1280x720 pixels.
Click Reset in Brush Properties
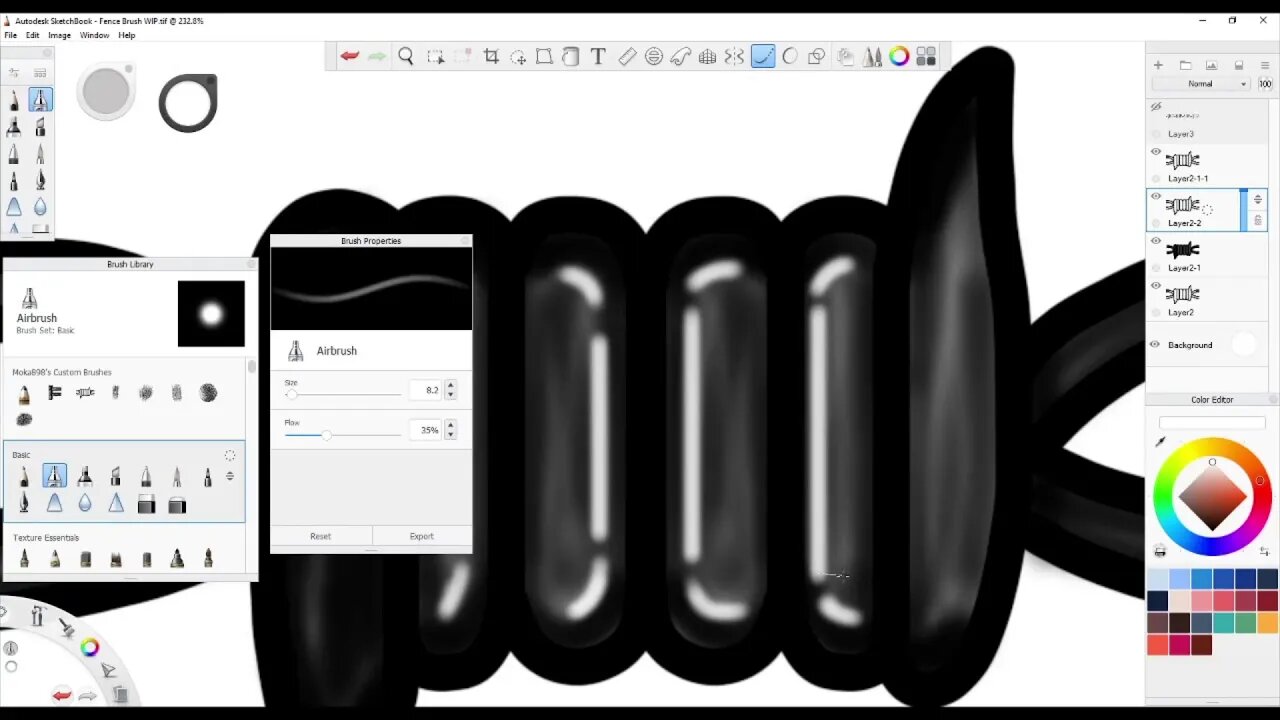(320, 536)
